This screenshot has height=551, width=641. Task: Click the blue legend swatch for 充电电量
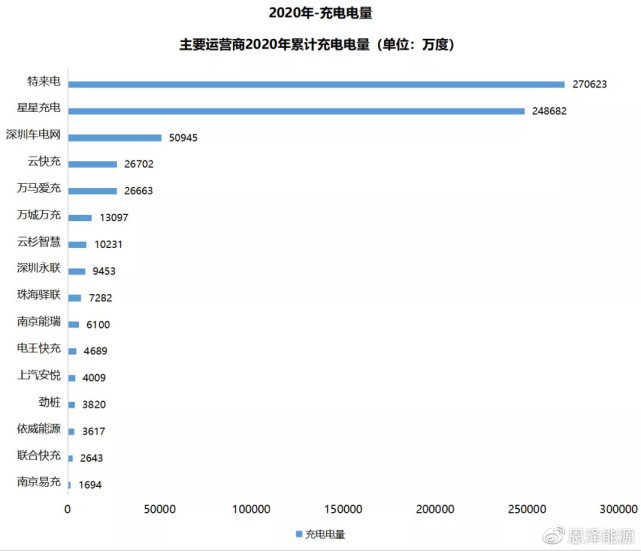[x=299, y=534]
